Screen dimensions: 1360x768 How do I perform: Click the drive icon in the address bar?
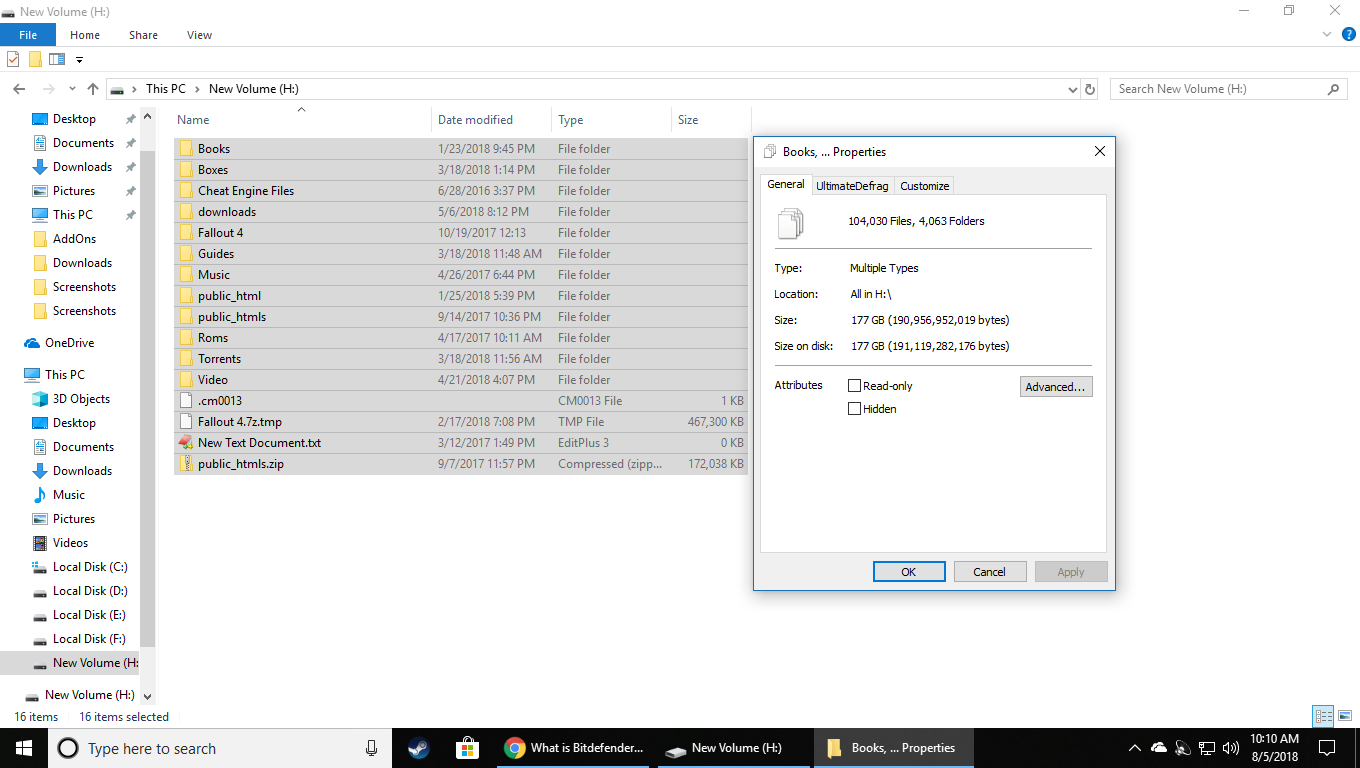118,89
